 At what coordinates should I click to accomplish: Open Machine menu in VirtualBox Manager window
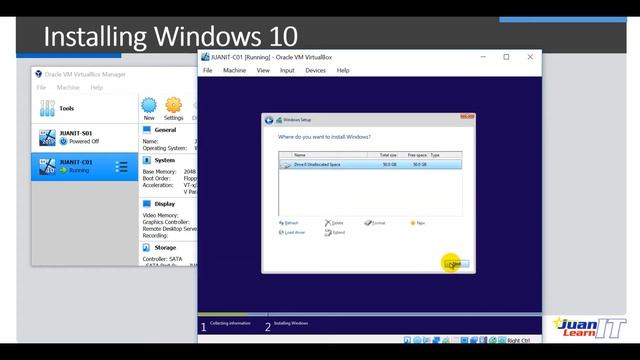[x=68, y=87]
